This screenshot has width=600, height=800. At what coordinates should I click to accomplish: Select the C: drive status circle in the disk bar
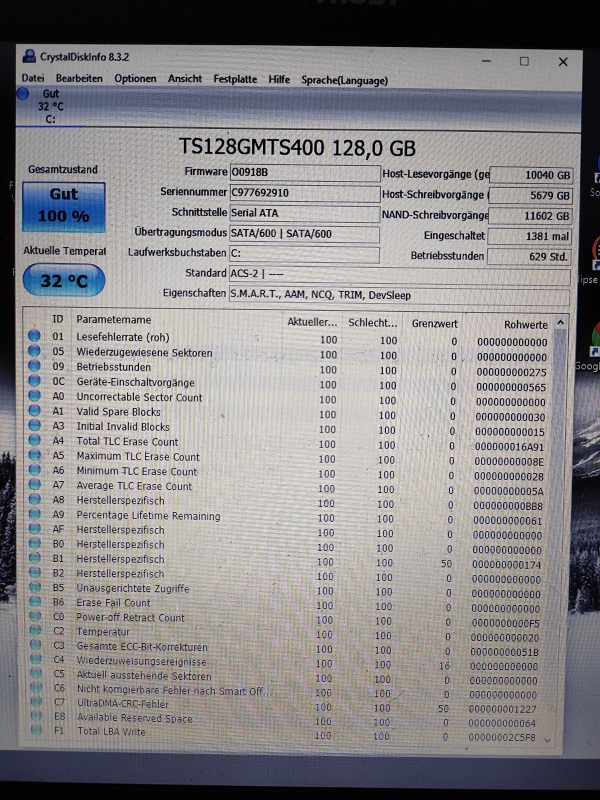[x=23, y=94]
